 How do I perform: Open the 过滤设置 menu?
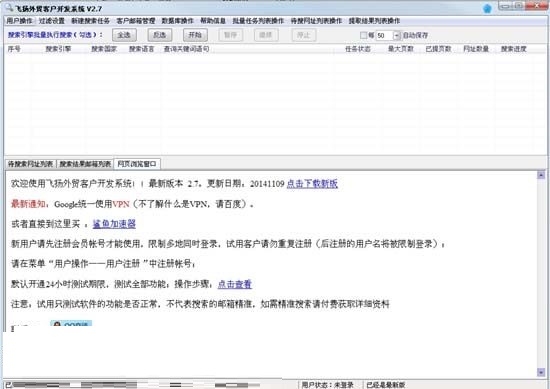52,21
